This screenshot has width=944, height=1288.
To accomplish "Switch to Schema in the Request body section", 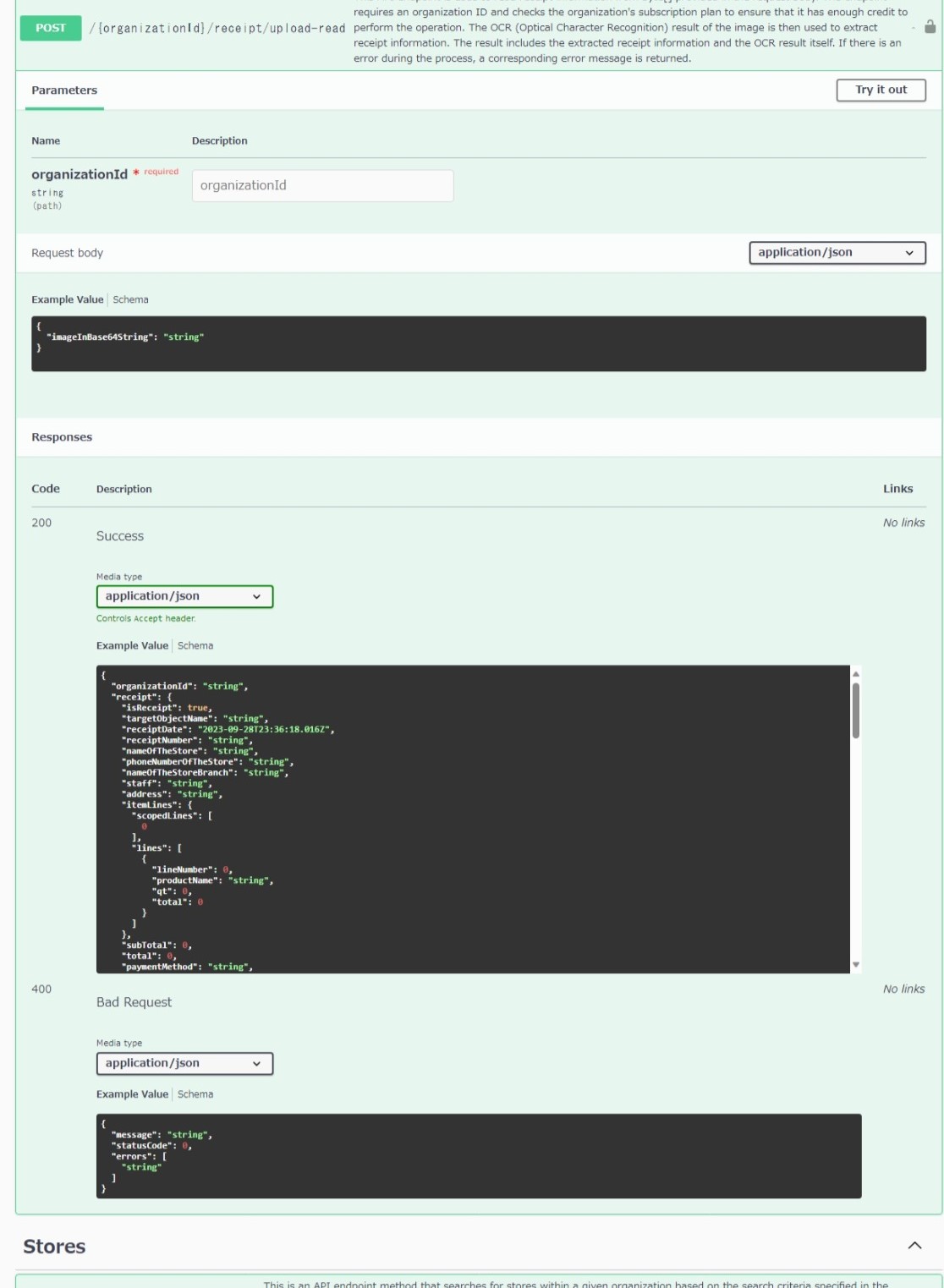I will 130,299.
